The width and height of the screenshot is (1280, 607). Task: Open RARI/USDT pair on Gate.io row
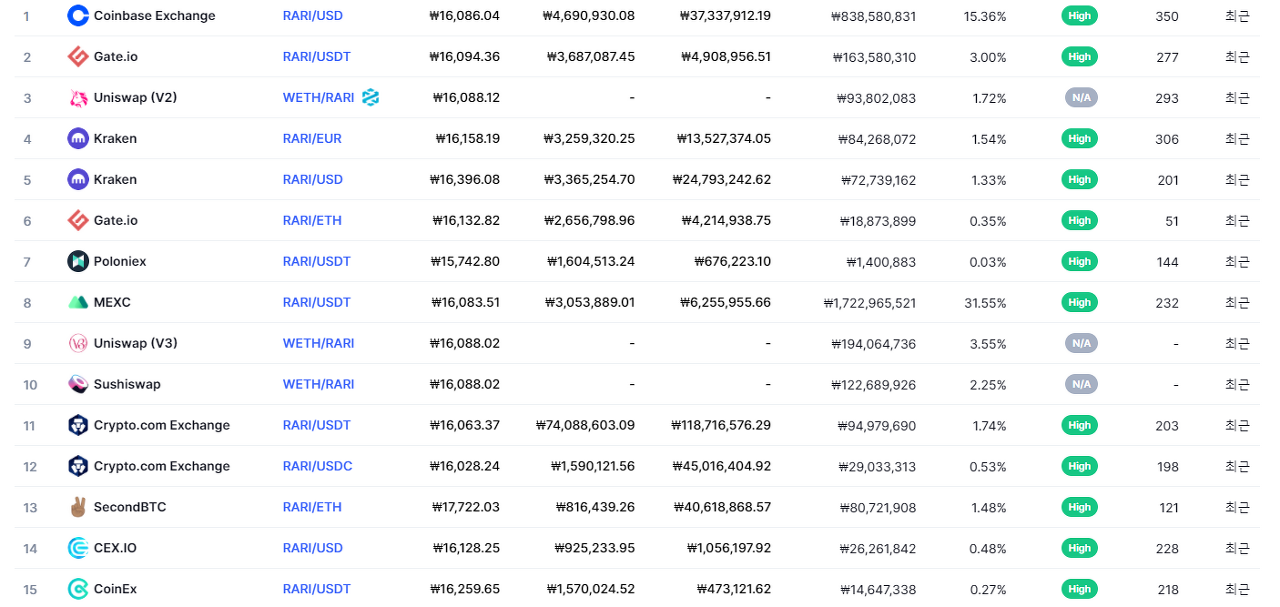[x=317, y=57]
